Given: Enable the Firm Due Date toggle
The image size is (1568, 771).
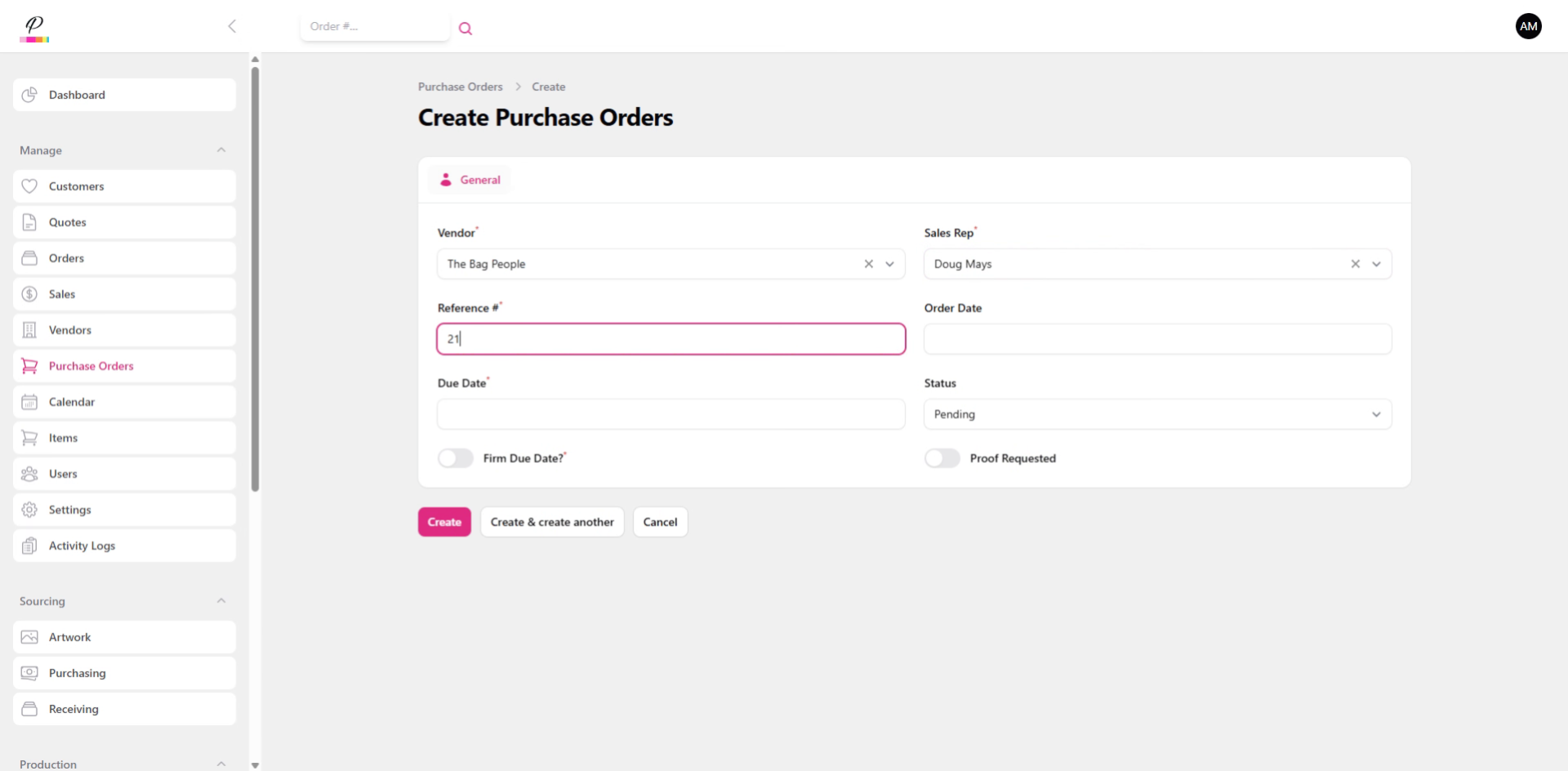Looking at the screenshot, I should 455,458.
